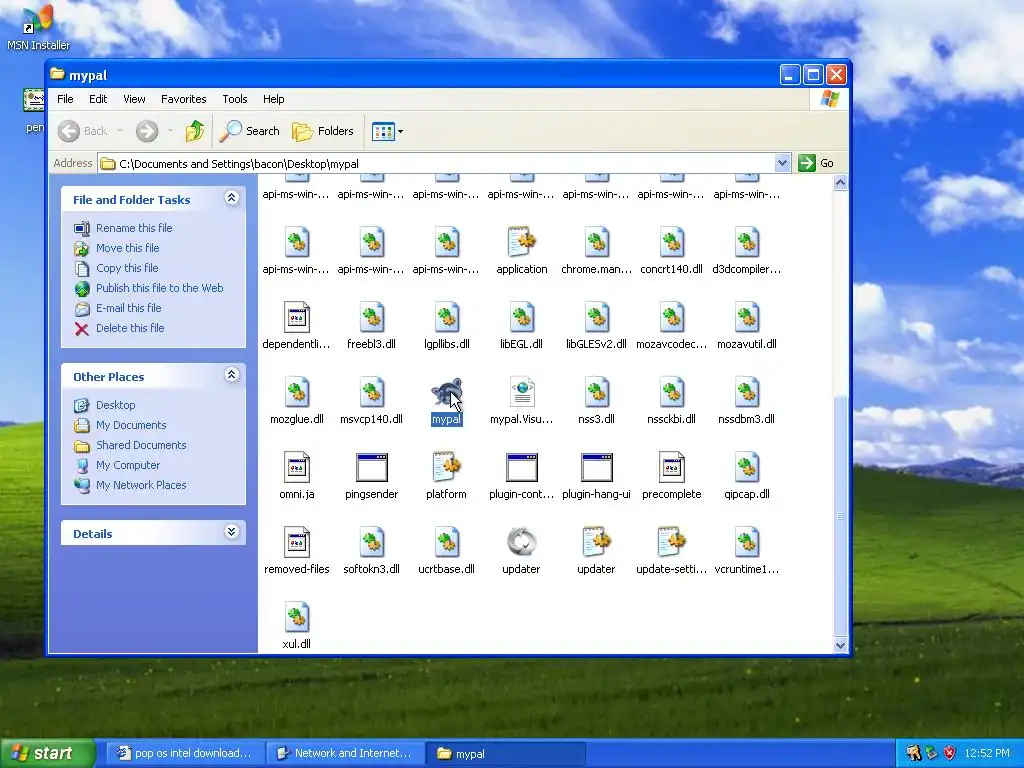
Task: Click E-mail this file
Action: [129, 308]
